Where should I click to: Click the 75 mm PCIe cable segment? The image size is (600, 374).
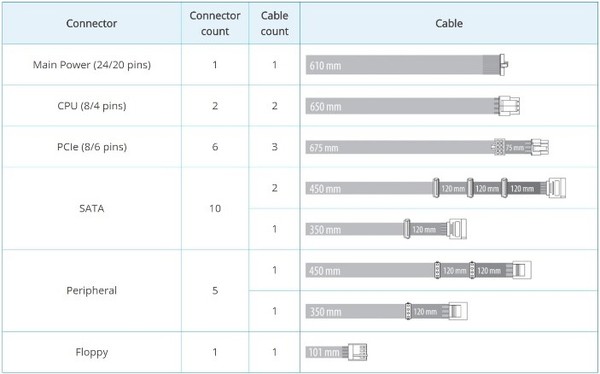click(515, 147)
